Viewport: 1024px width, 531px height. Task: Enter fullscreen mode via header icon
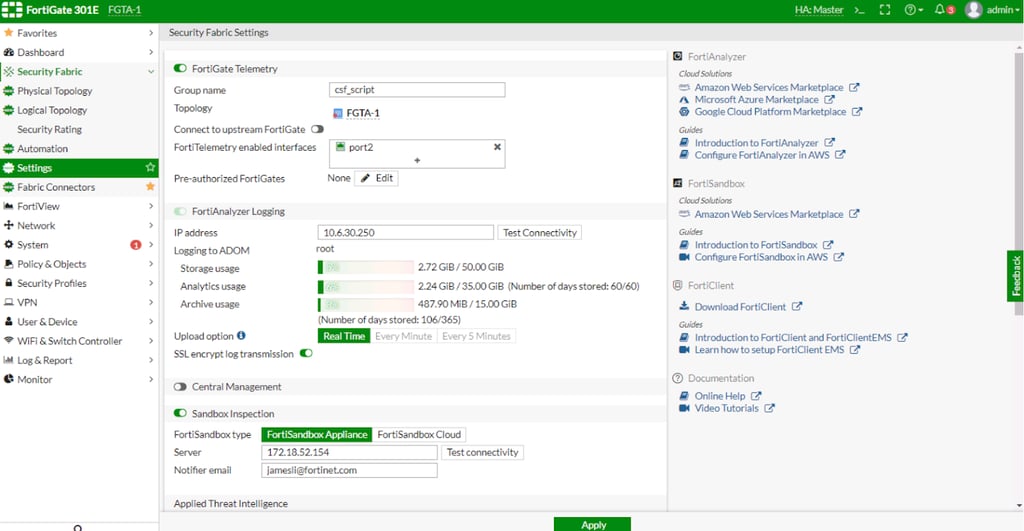(884, 10)
